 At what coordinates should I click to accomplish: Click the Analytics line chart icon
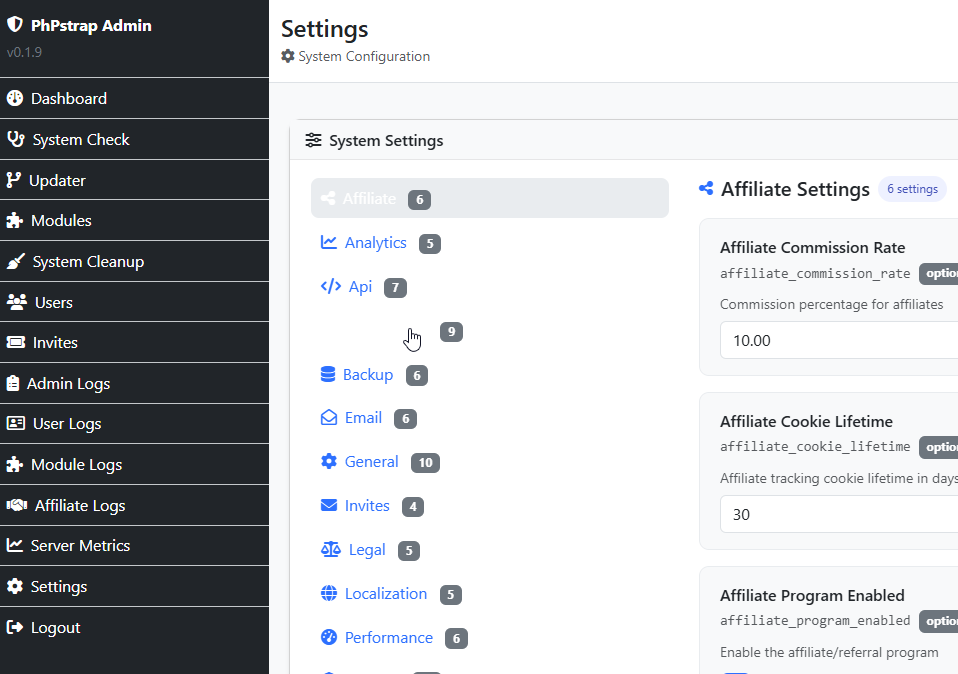329,242
